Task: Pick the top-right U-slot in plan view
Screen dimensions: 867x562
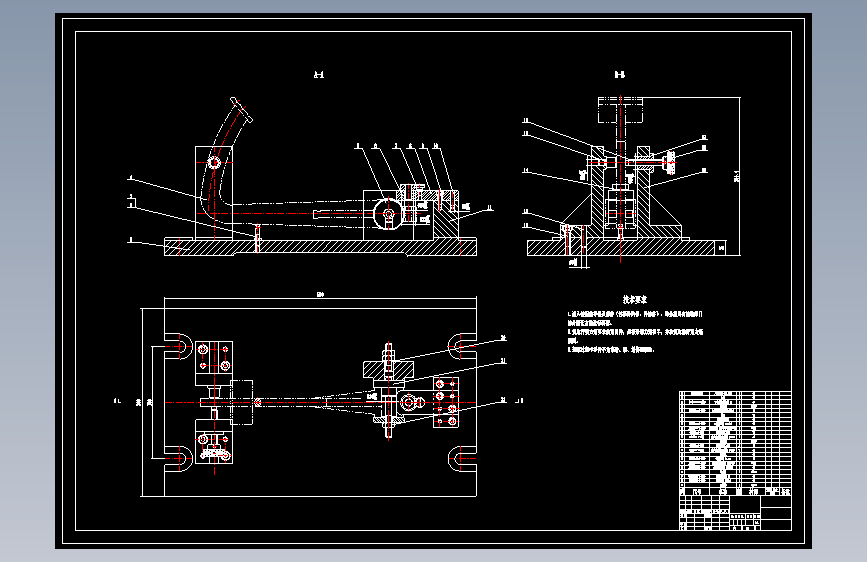Action: pos(462,346)
